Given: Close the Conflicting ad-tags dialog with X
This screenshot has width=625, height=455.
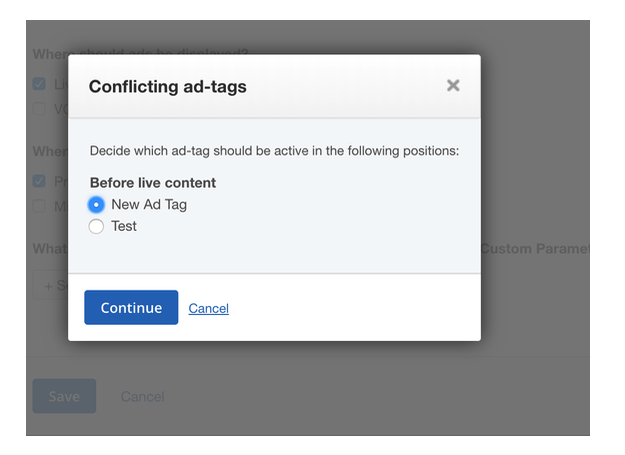Looking at the screenshot, I should [453, 85].
